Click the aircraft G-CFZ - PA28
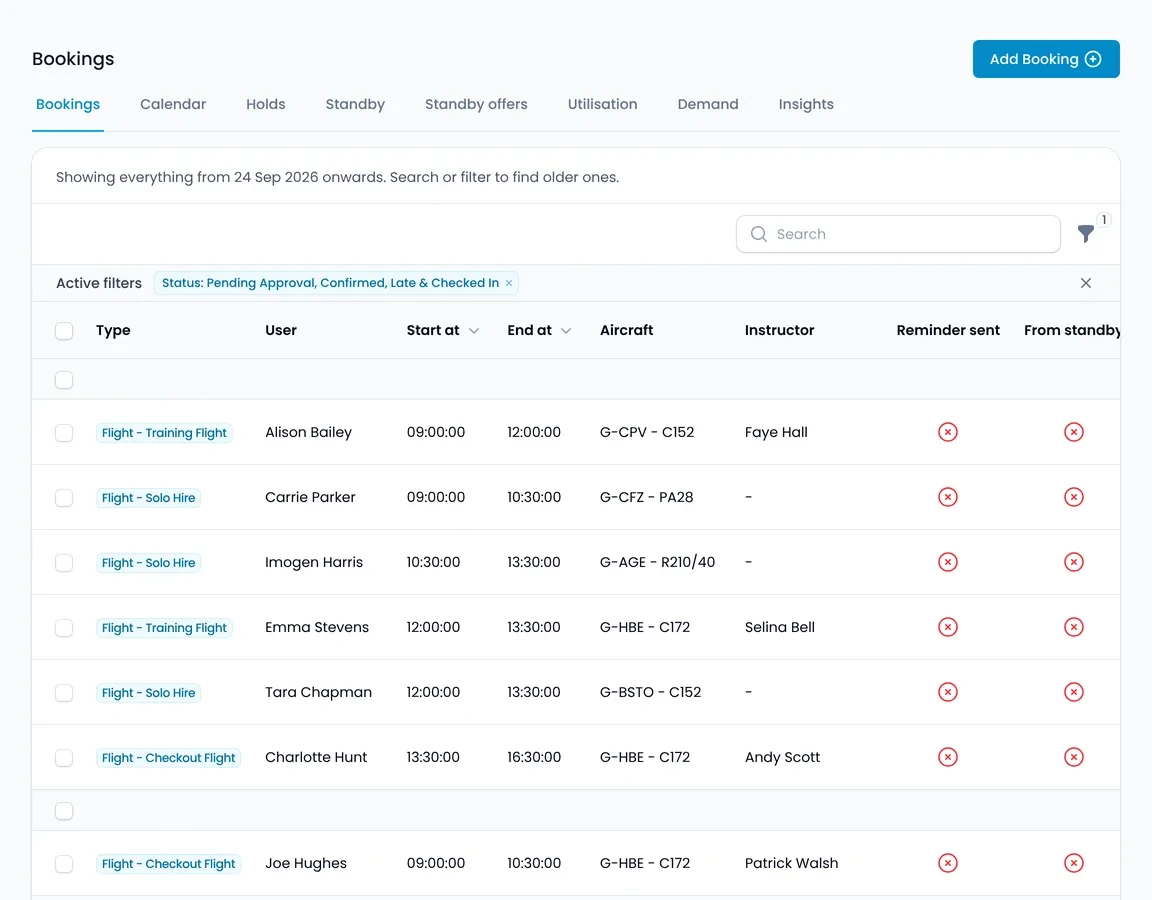 (x=647, y=497)
